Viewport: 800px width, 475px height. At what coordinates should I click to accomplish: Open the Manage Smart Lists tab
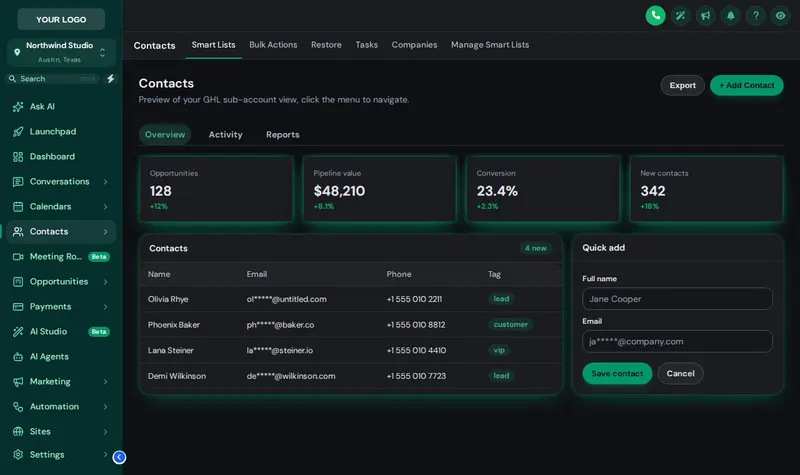tap(490, 45)
